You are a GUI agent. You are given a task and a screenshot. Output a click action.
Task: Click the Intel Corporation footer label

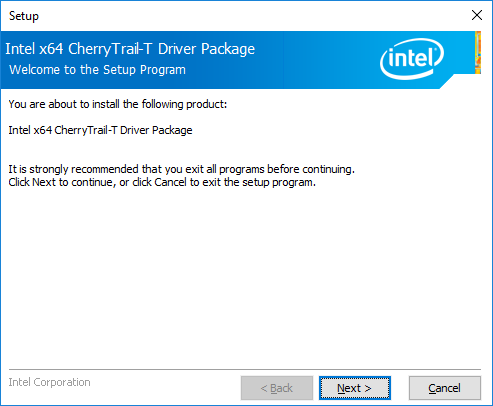pyautogui.click(x=49, y=382)
